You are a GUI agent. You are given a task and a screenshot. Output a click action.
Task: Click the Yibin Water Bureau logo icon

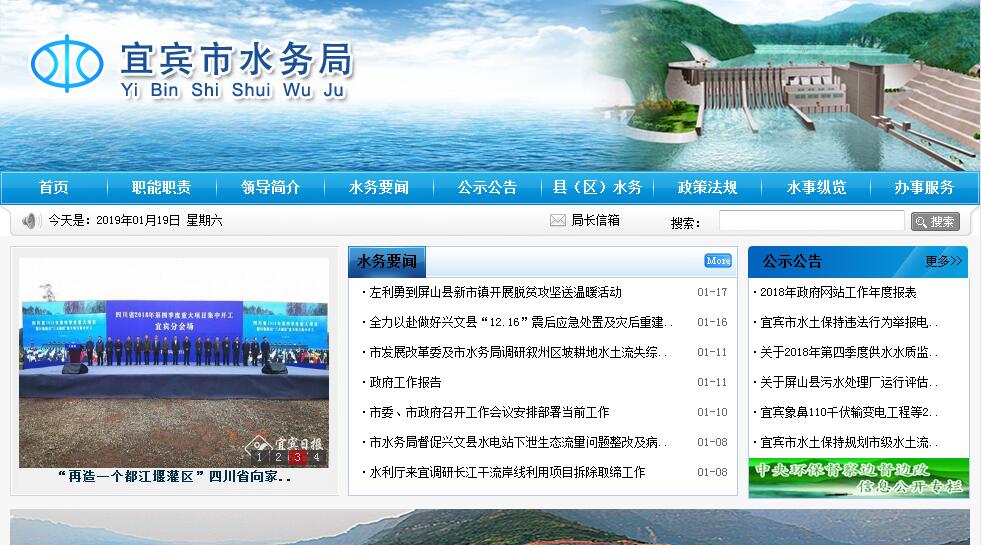pyautogui.click(x=67, y=63)
